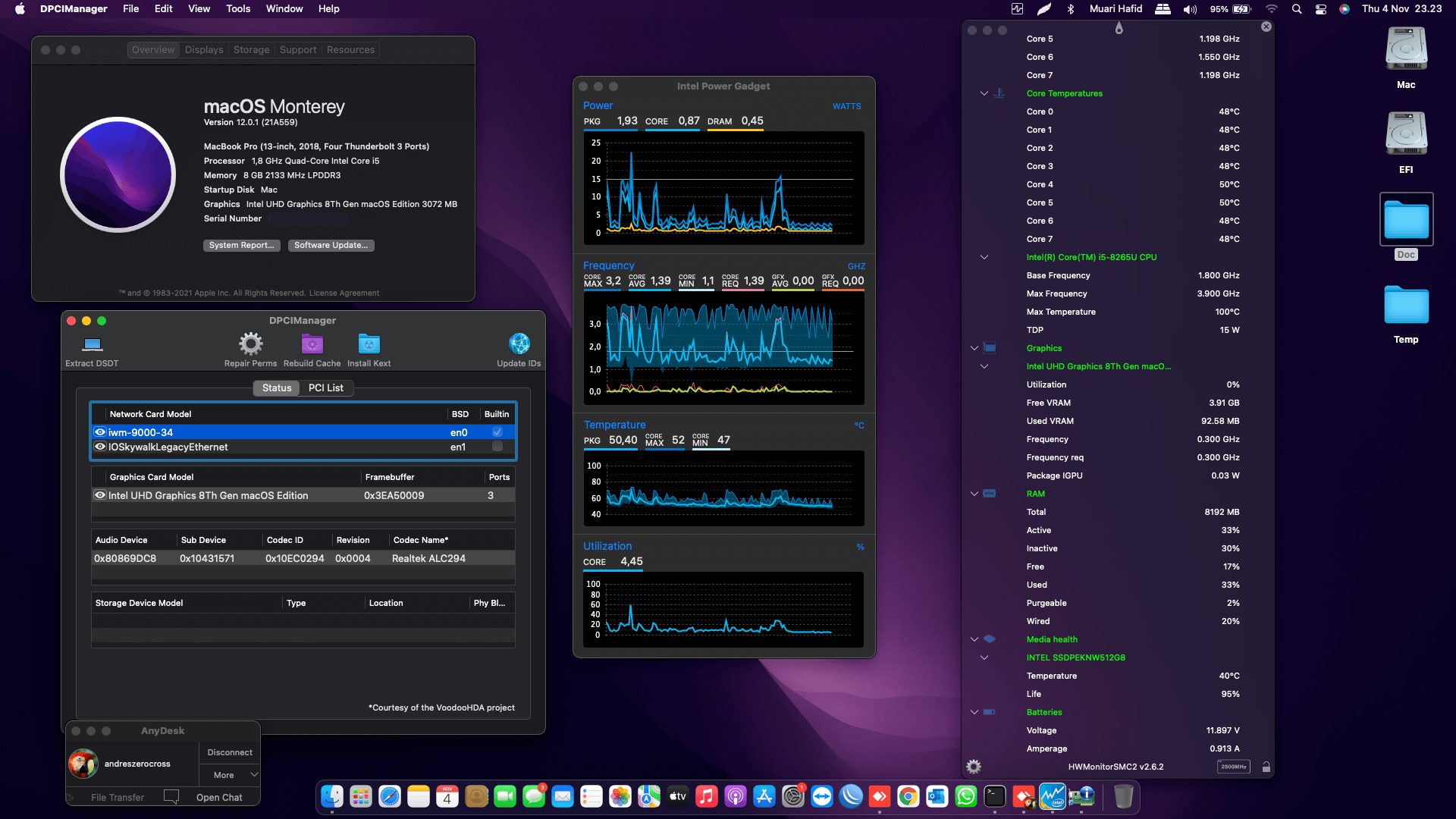Open the DPCIManager app menu
Image resolution: width=1456 pixels, height=819 pixels.
[74, 9]
